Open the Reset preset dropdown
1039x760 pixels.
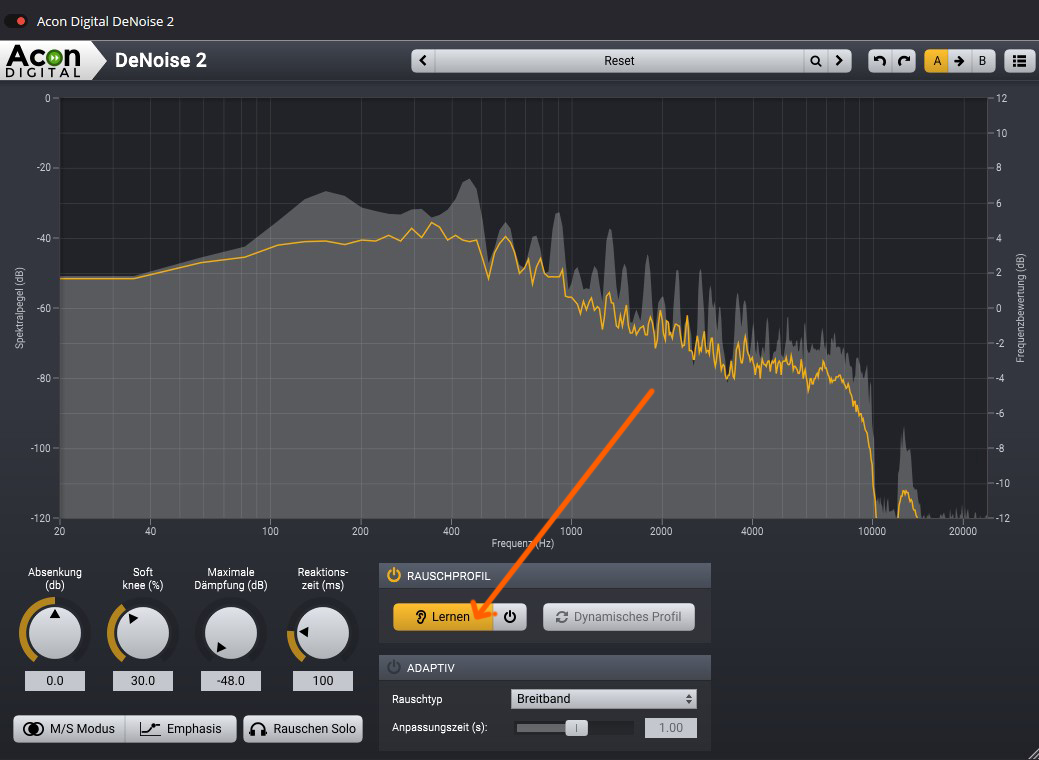tap(619, 60)
